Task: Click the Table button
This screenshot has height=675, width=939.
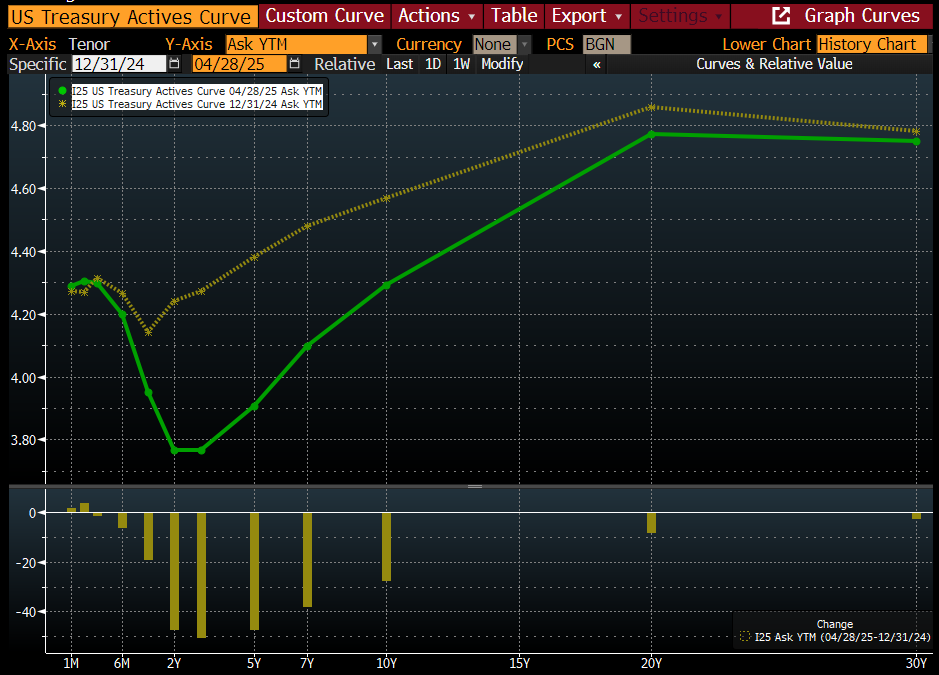Action: pyautogui.click(x=514, y=16)
